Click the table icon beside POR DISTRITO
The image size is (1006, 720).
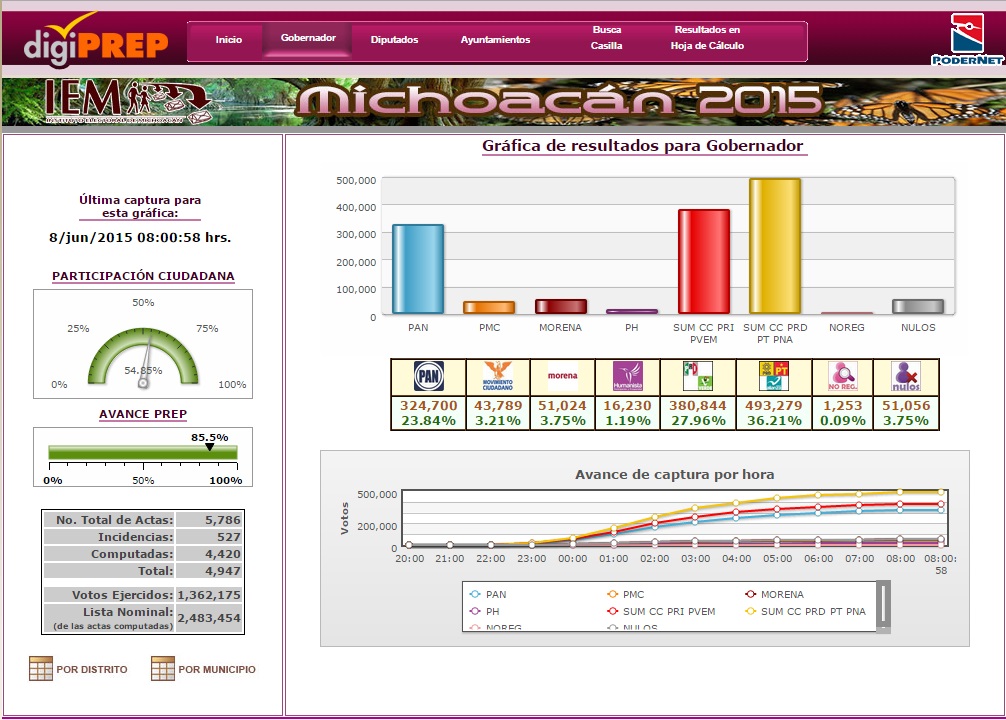pyautogui.click(x=40, y=669)
